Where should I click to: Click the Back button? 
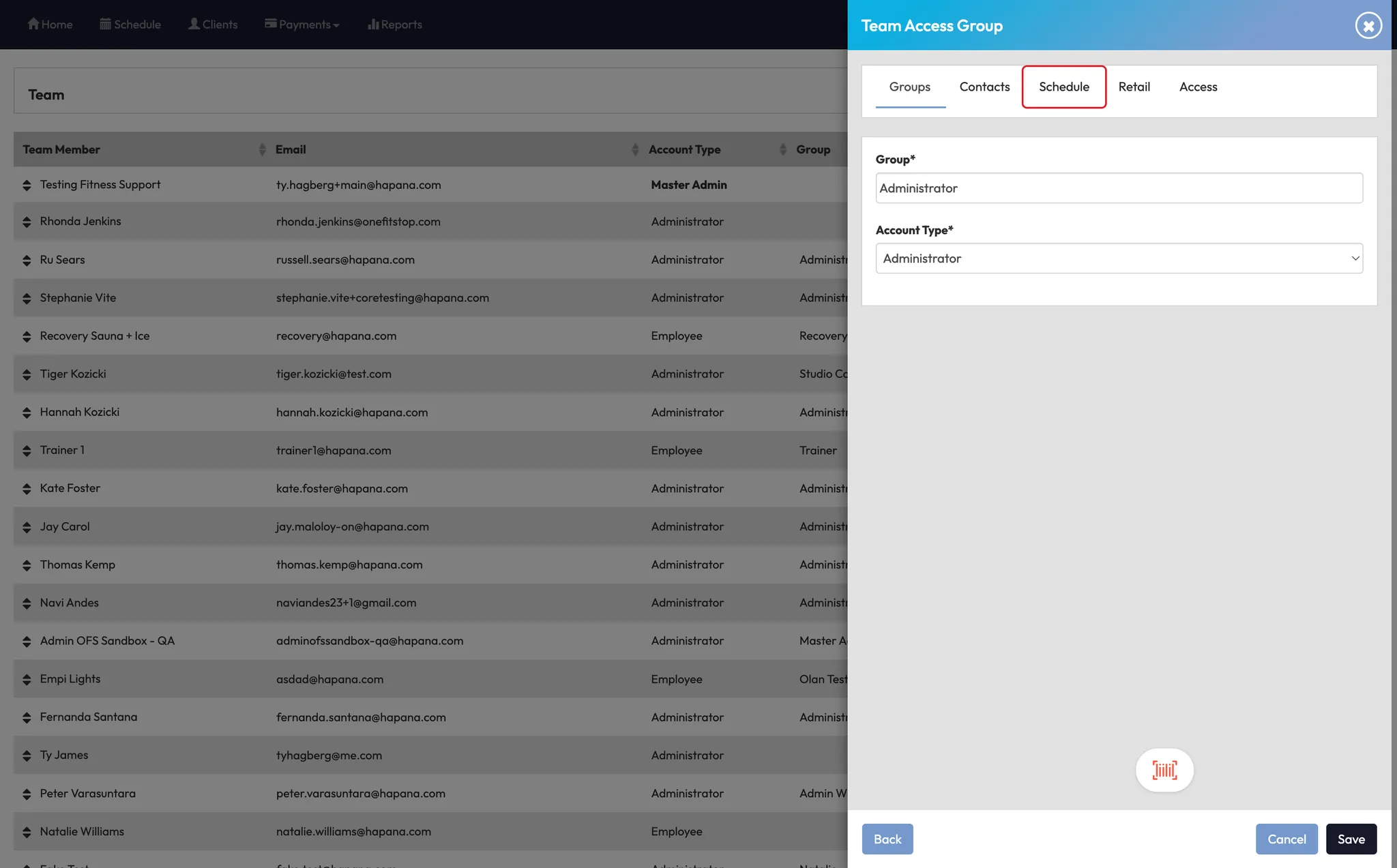click(x=887, y=839)
